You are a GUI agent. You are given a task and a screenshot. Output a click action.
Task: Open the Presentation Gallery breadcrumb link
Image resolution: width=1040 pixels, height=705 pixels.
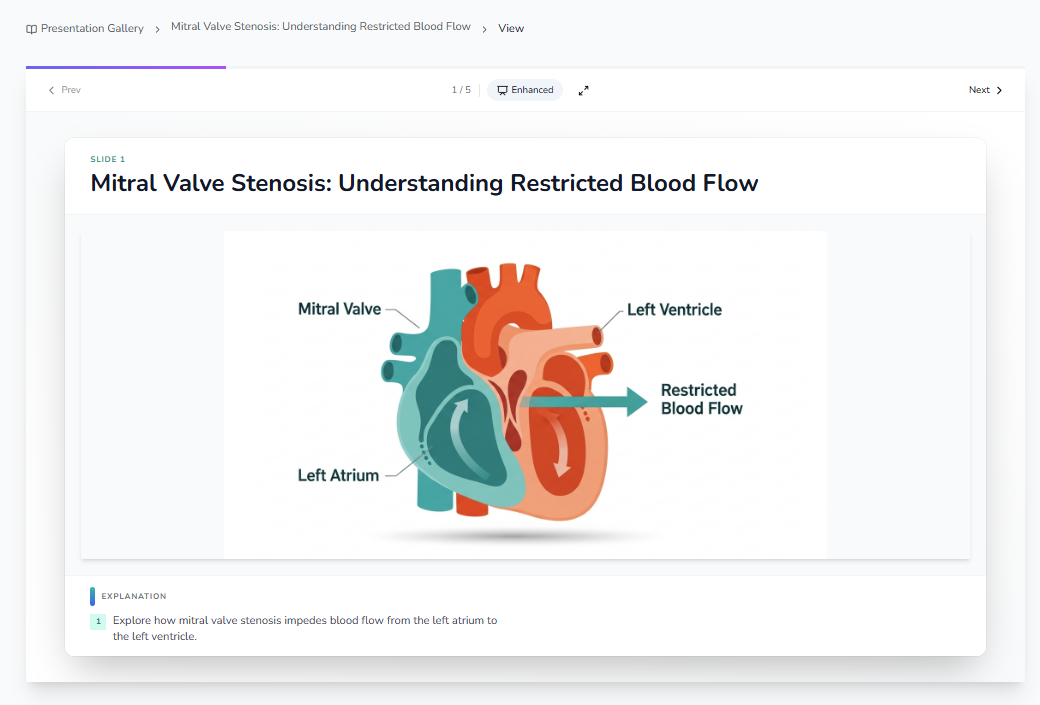click(x=92, y=28)
